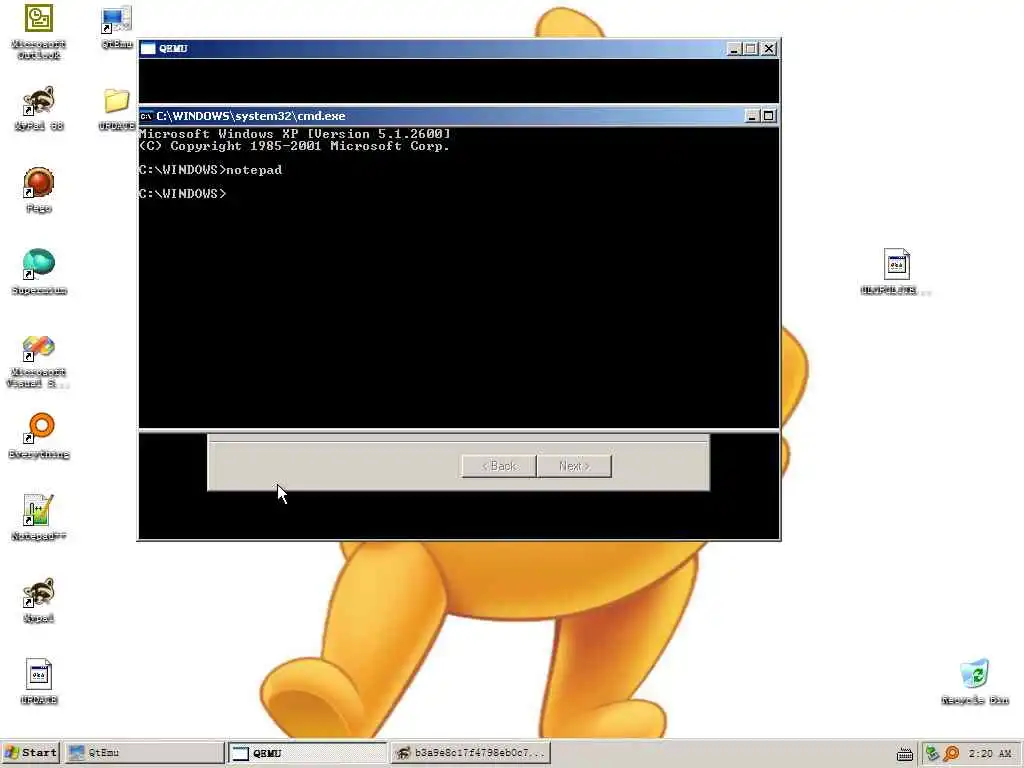
Task: Close the QEMU window
Action: coord(769,48)
